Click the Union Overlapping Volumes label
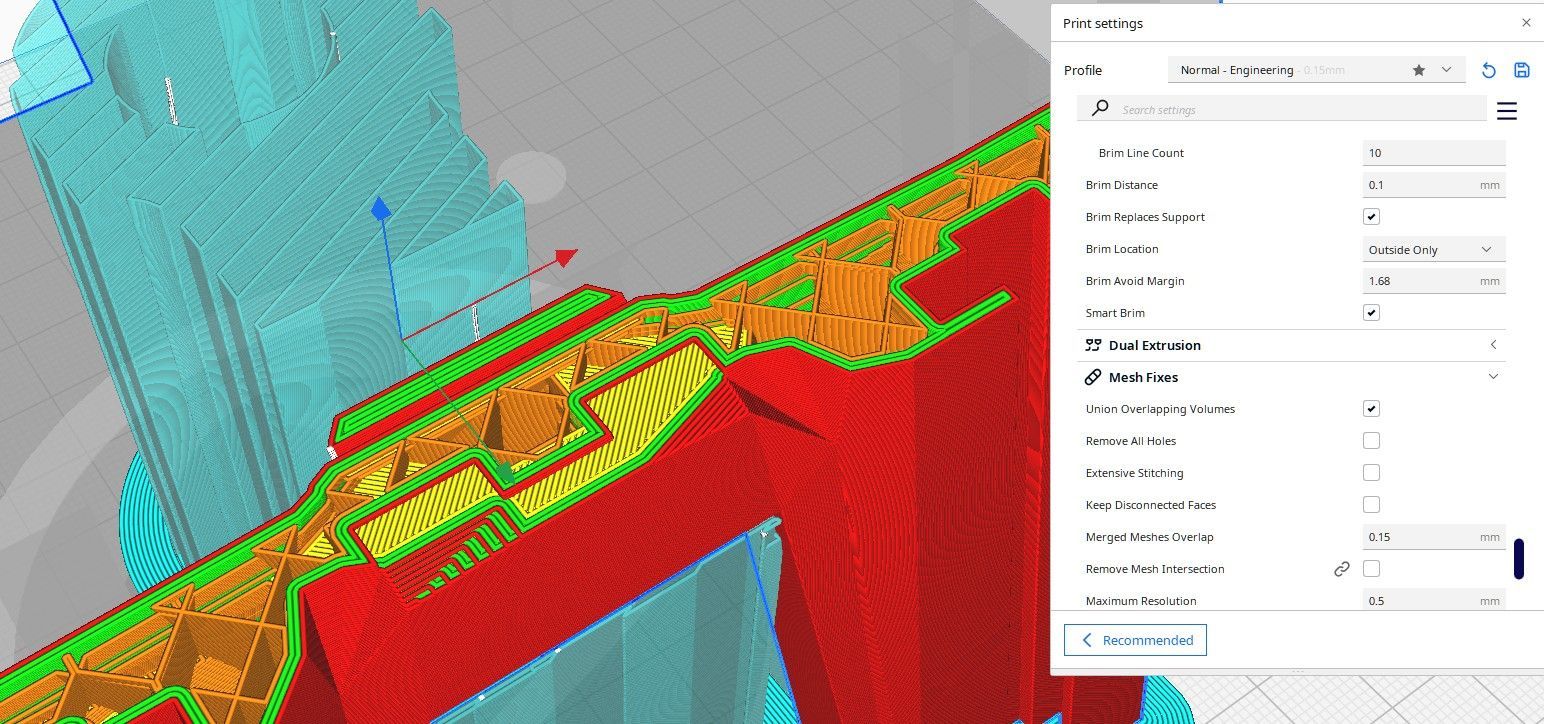The width and height of the screenshot is (1544, 724). [1160, 409]
